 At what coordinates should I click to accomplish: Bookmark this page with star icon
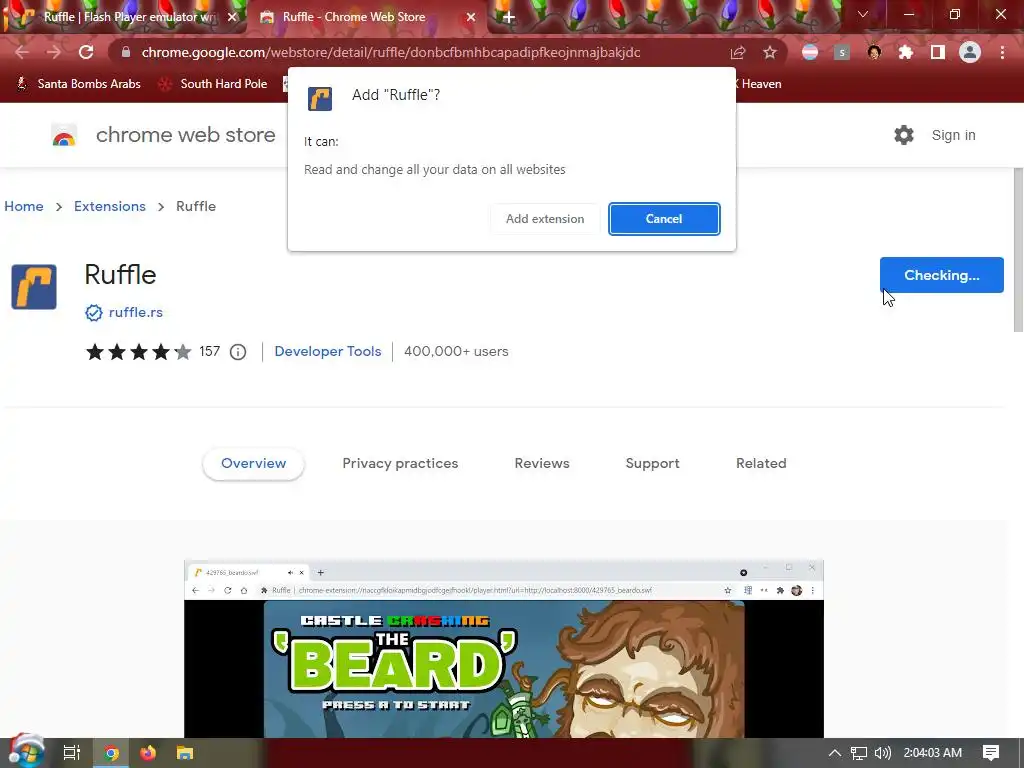[x=770, y=52]
